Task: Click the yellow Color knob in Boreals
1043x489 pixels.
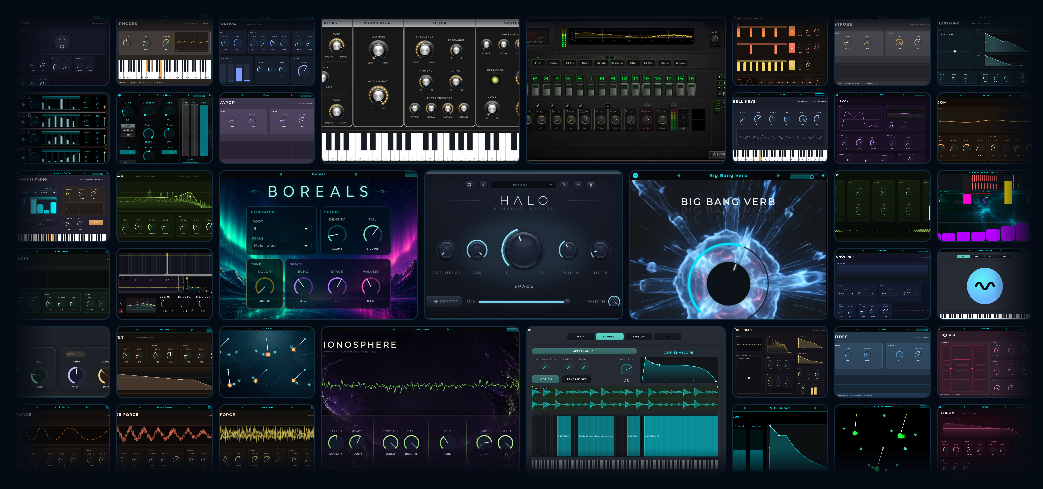Action: point(265,287)
